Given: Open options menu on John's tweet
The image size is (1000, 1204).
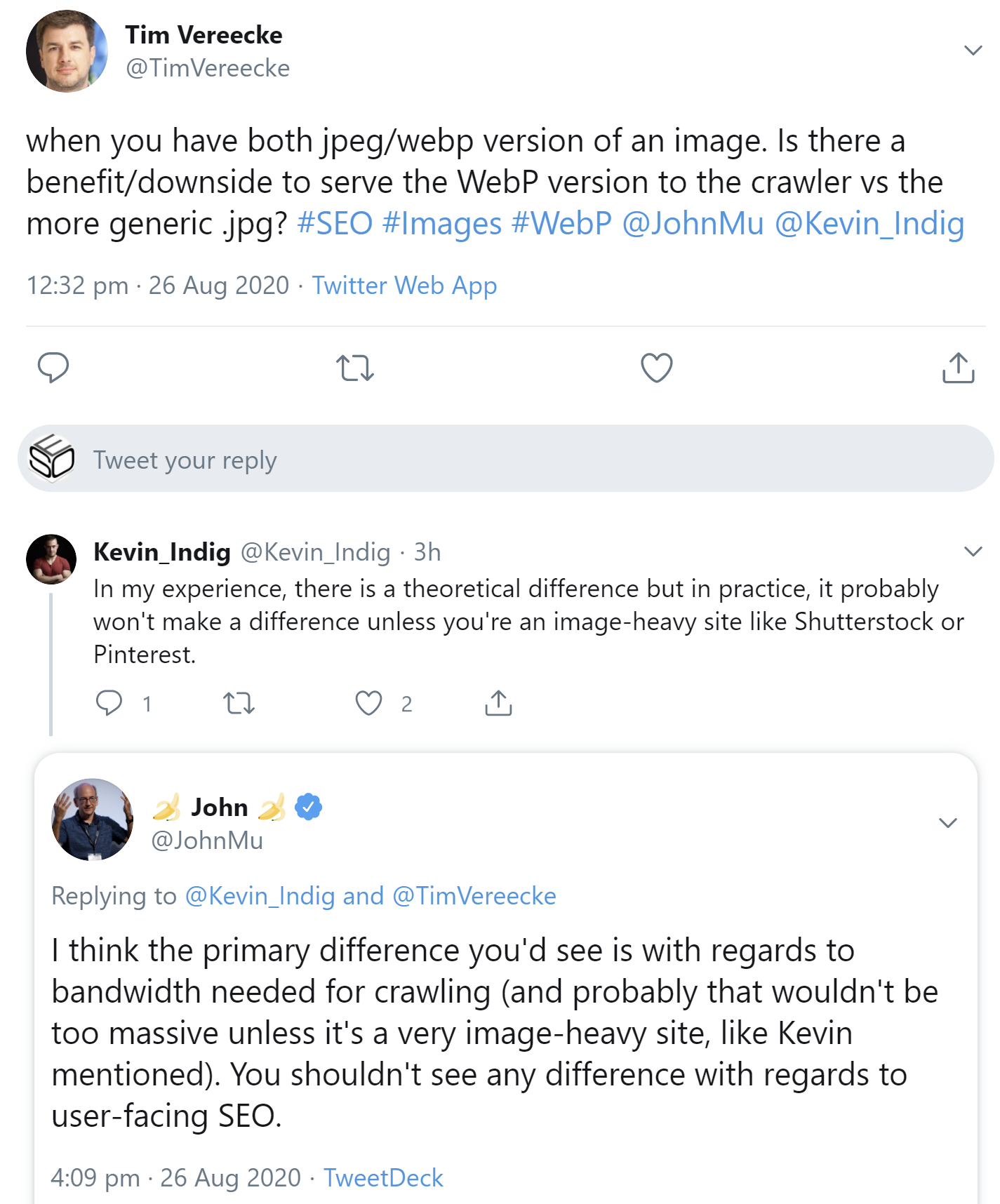Looking at the screenshot, I should click(948, 824).
